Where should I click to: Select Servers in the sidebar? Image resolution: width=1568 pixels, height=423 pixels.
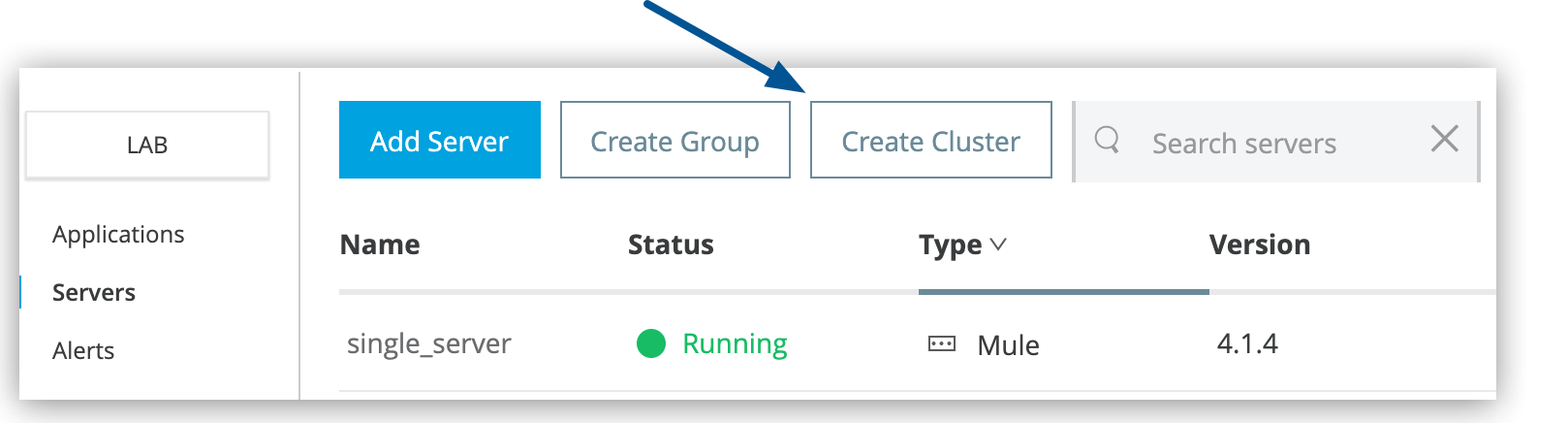click(94, 292)
